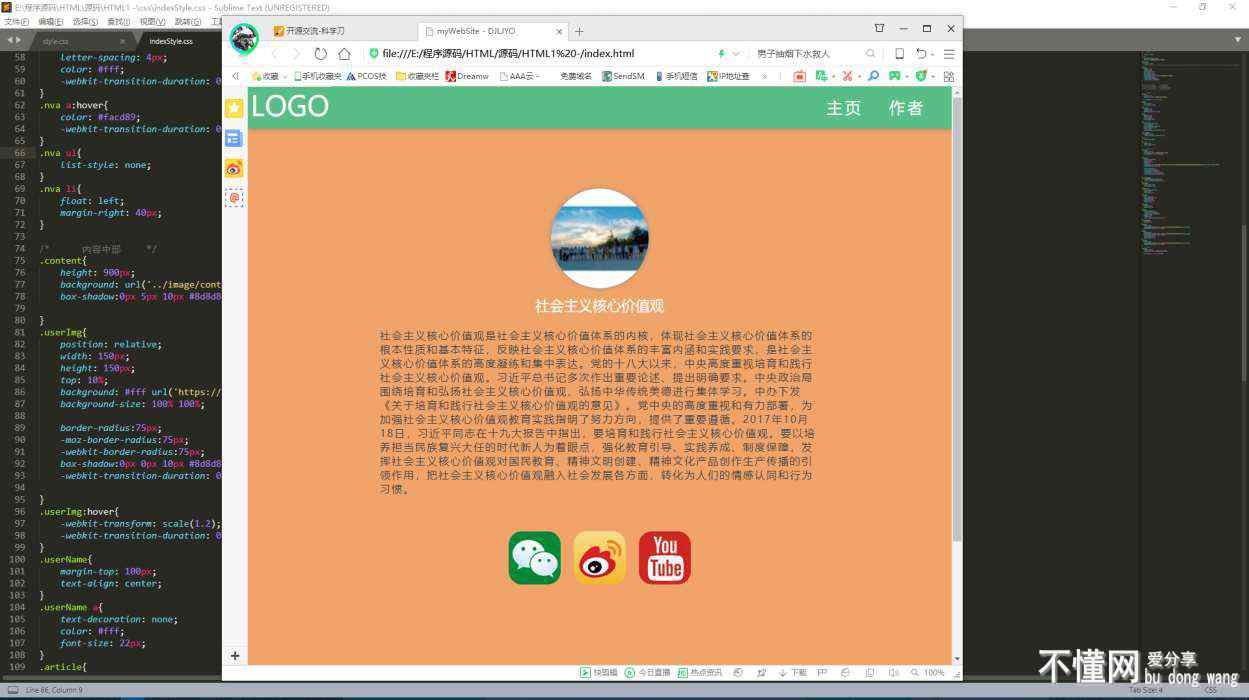Image resolution: width=1249 pixels, height=700 pixels.
Task: Click the browser search input field
Action: (x=808, y=54)
